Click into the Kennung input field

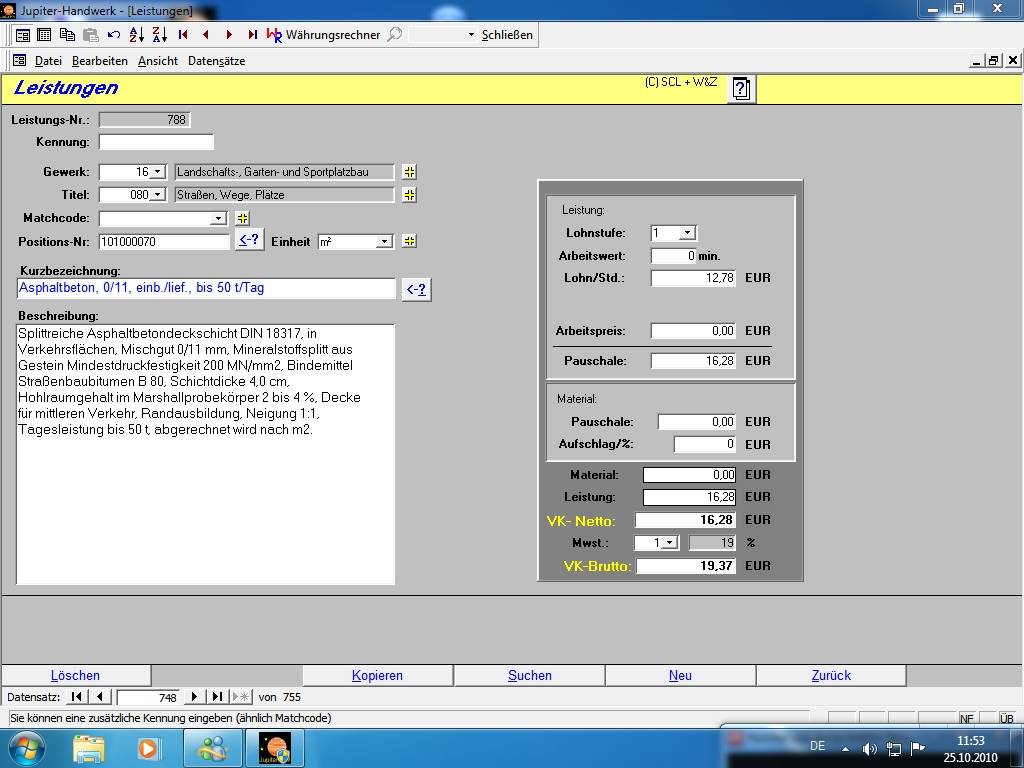(156, 142)
